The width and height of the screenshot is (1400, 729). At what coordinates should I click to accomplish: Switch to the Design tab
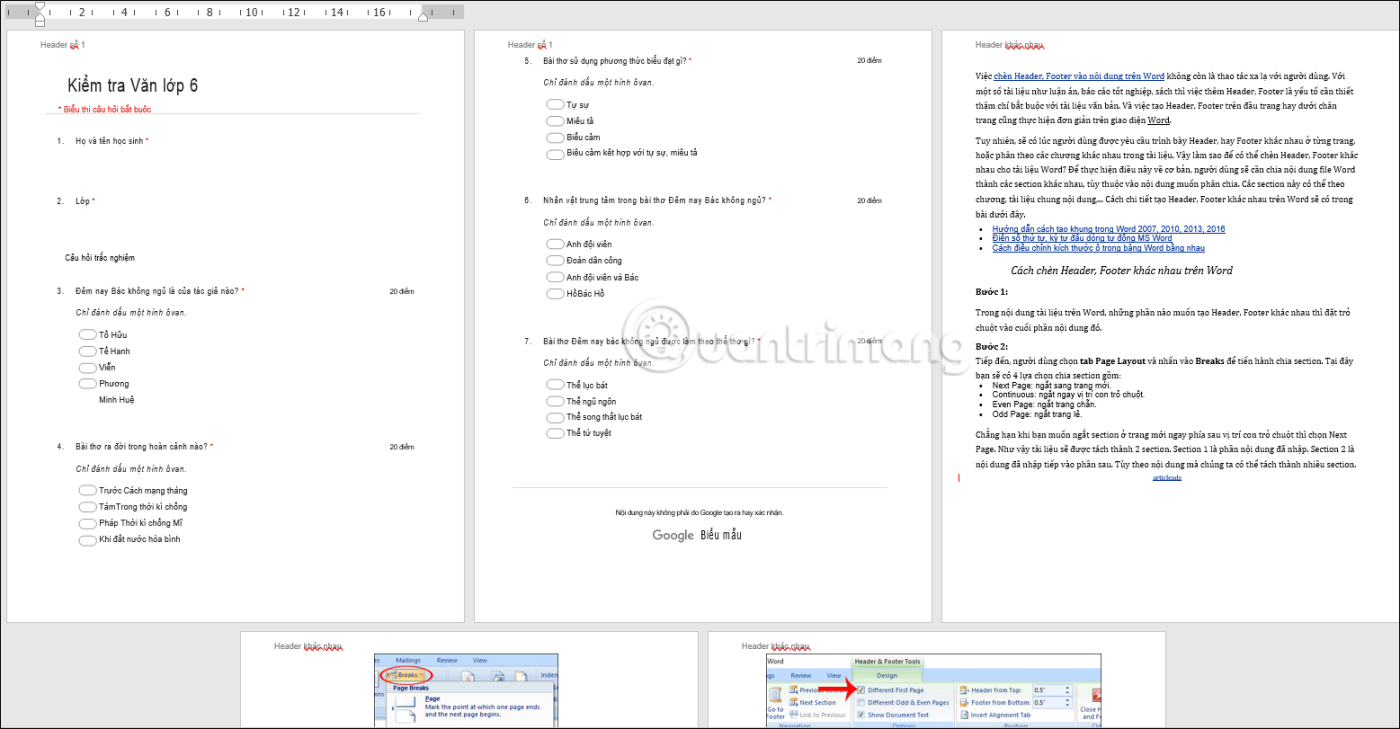pyautogui.click(x=886, y=675)
